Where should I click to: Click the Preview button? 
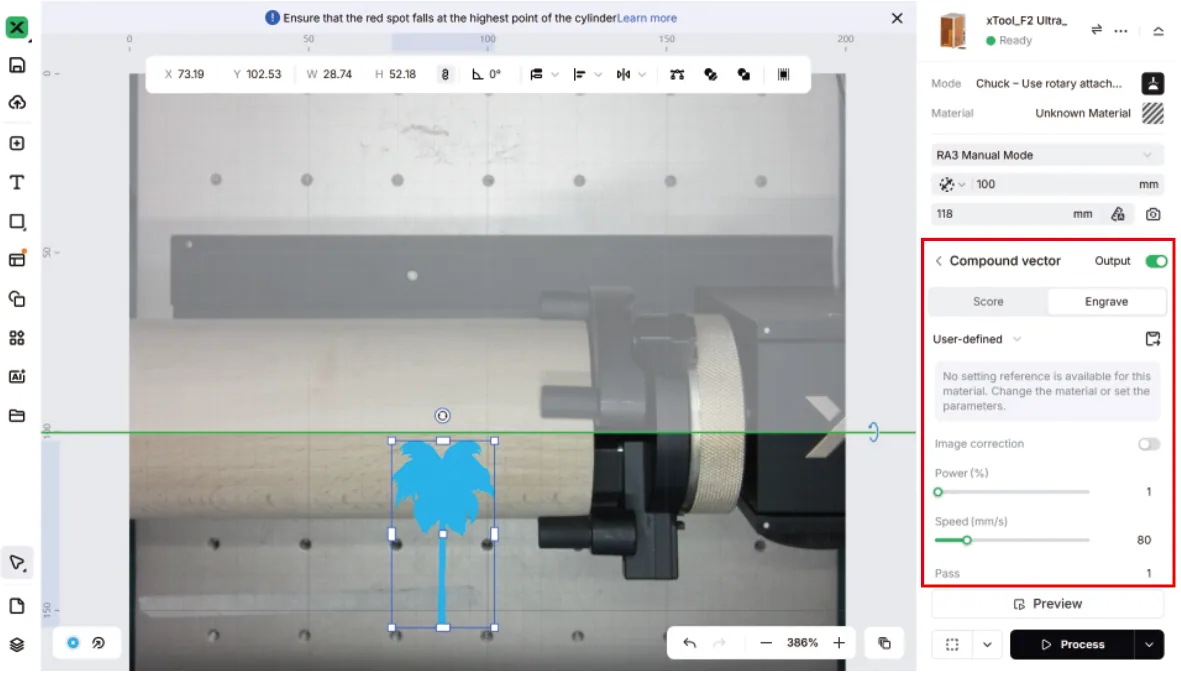click(1047, 604)
